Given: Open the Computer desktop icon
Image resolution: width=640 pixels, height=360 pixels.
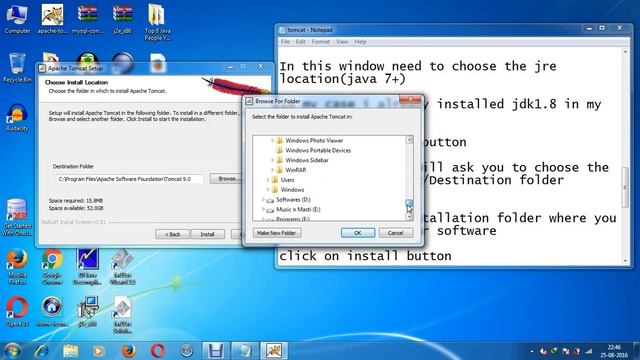Looking at the screenshot, I should 17,20.
